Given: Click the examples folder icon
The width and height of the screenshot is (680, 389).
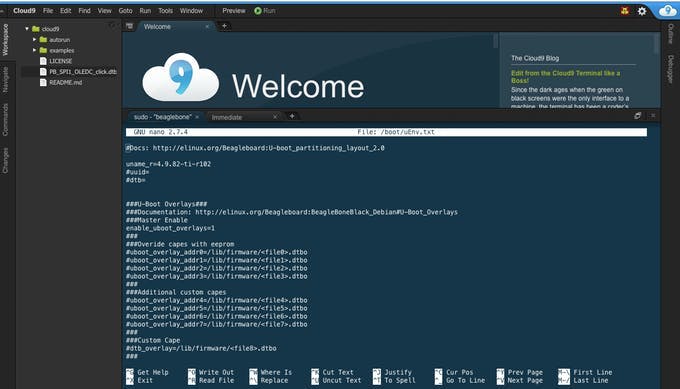Looking at the screenshot, I should [43, 50].
